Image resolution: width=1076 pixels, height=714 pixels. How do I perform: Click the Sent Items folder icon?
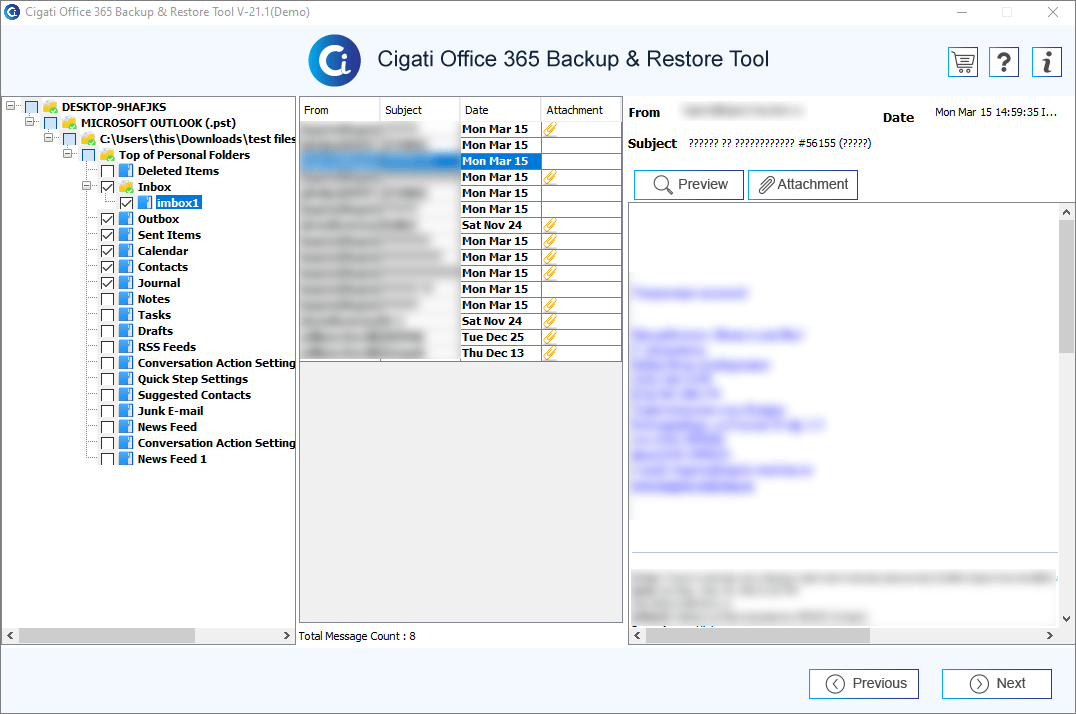(126, 235)
